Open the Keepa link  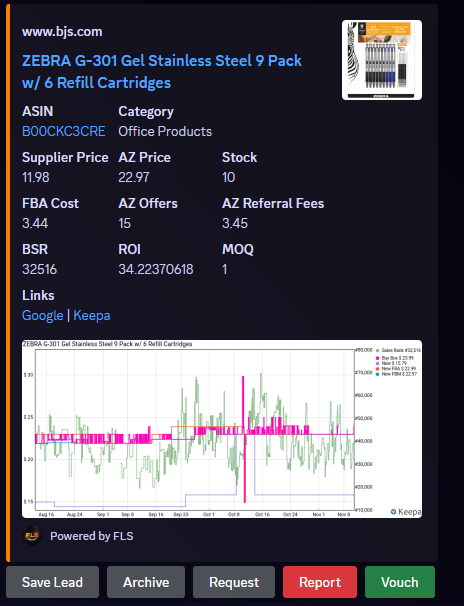click(92, 315)
